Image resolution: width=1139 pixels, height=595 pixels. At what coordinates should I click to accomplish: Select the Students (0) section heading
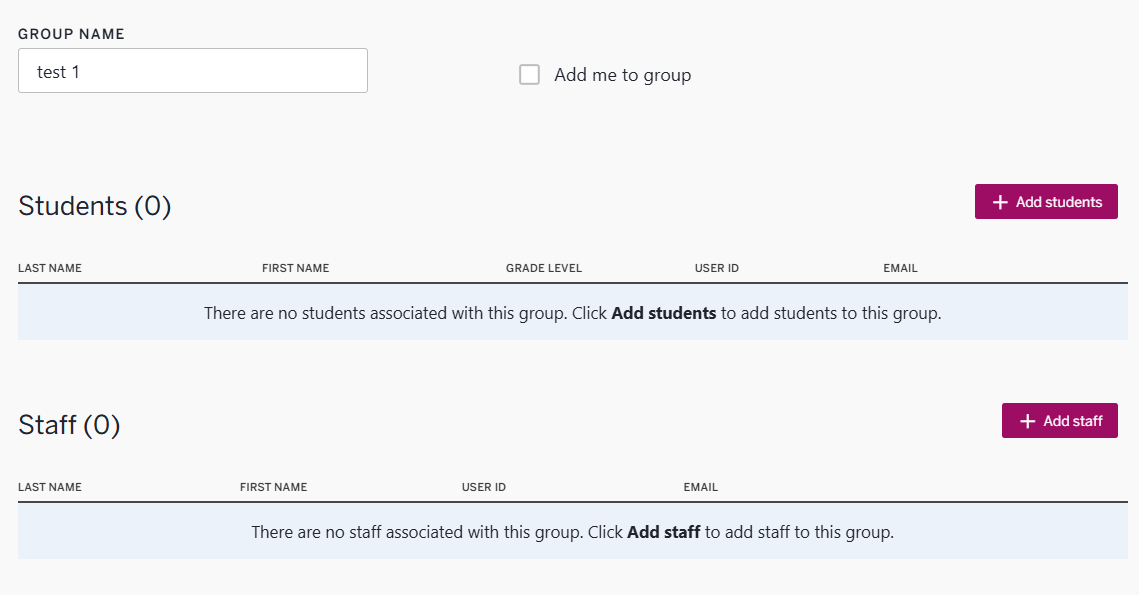coord(95,206)
